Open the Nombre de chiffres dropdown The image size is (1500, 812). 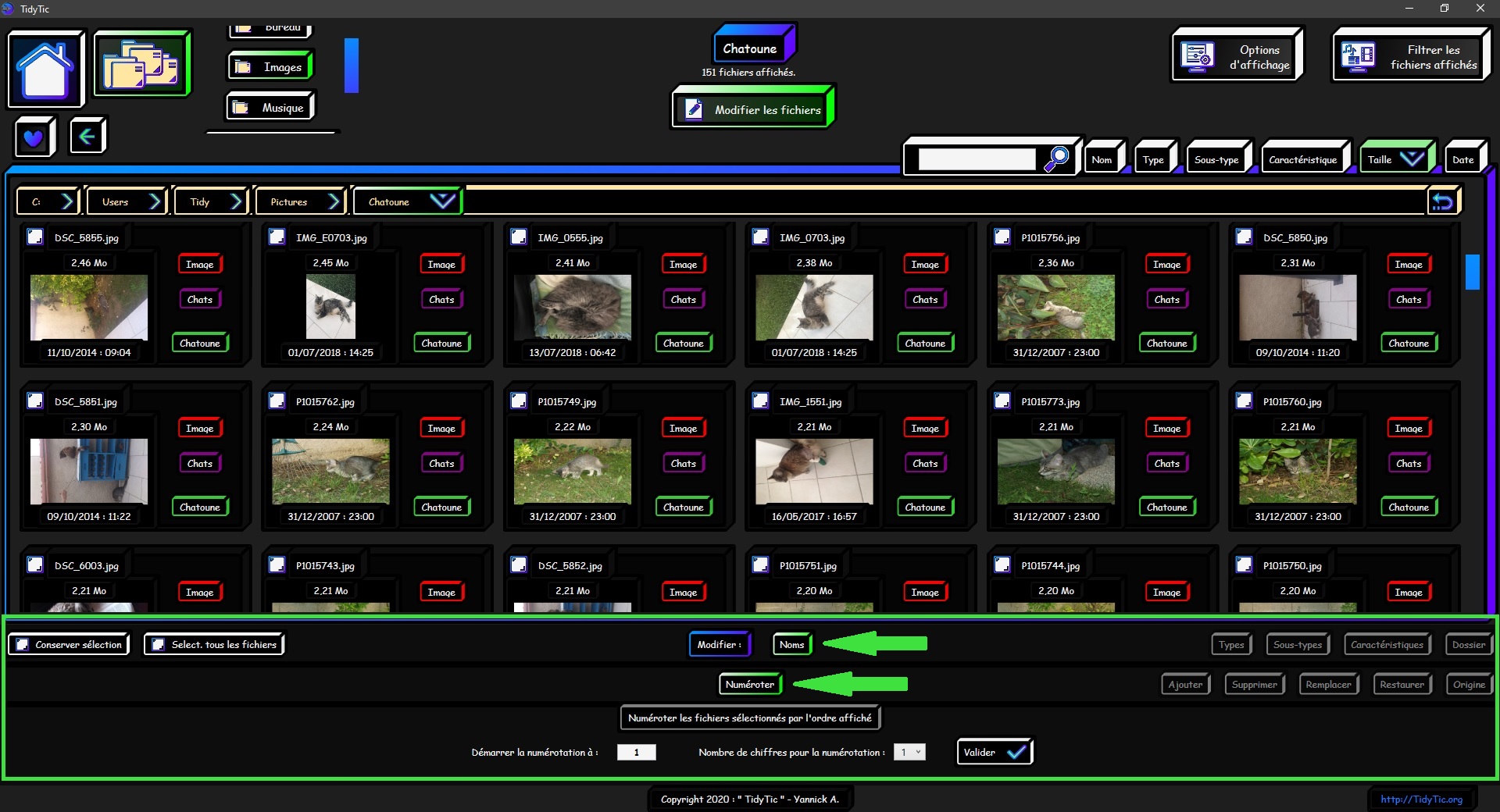[909, 752]
